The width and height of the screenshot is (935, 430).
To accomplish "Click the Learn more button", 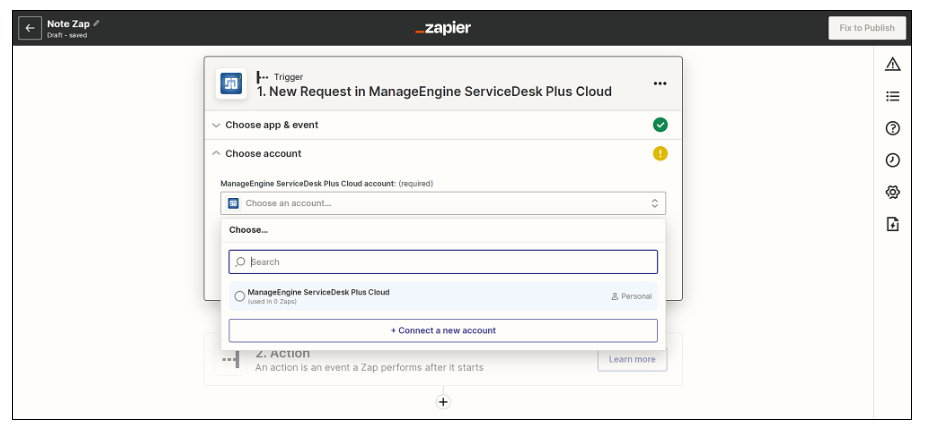I will coord(632,360).
